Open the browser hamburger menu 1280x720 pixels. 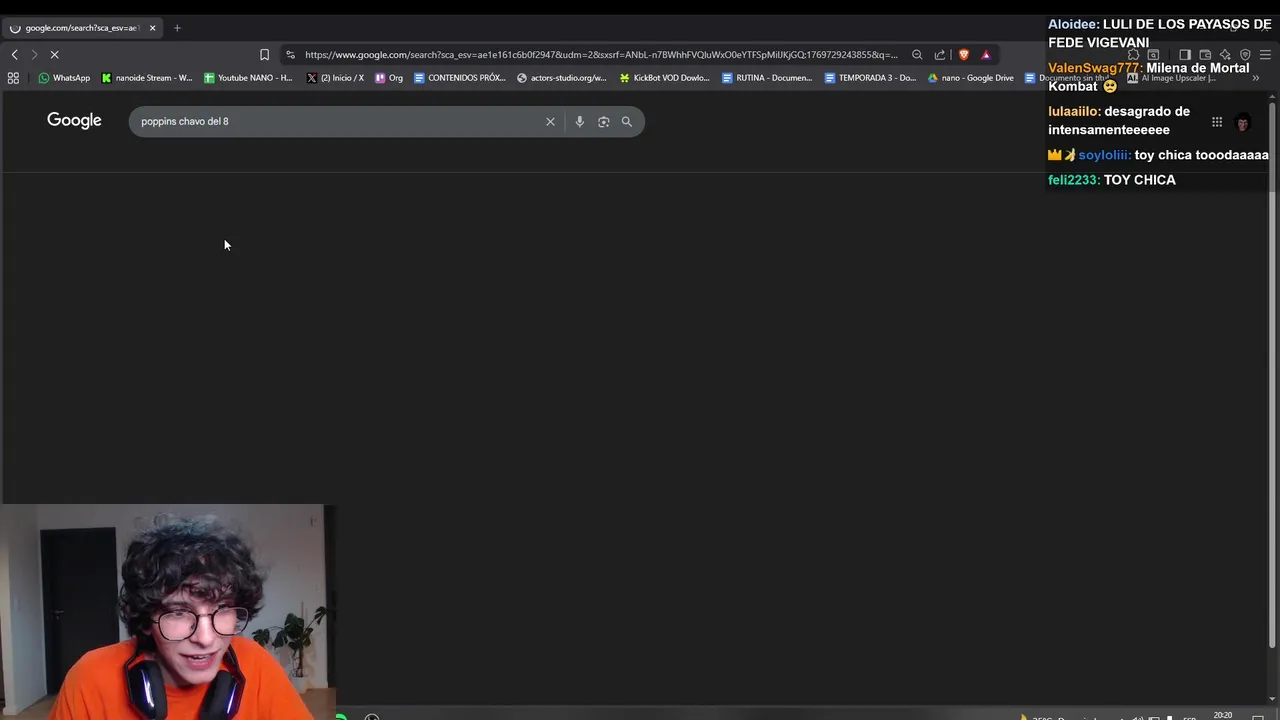pyautogui.click(x=1265, y=55)
